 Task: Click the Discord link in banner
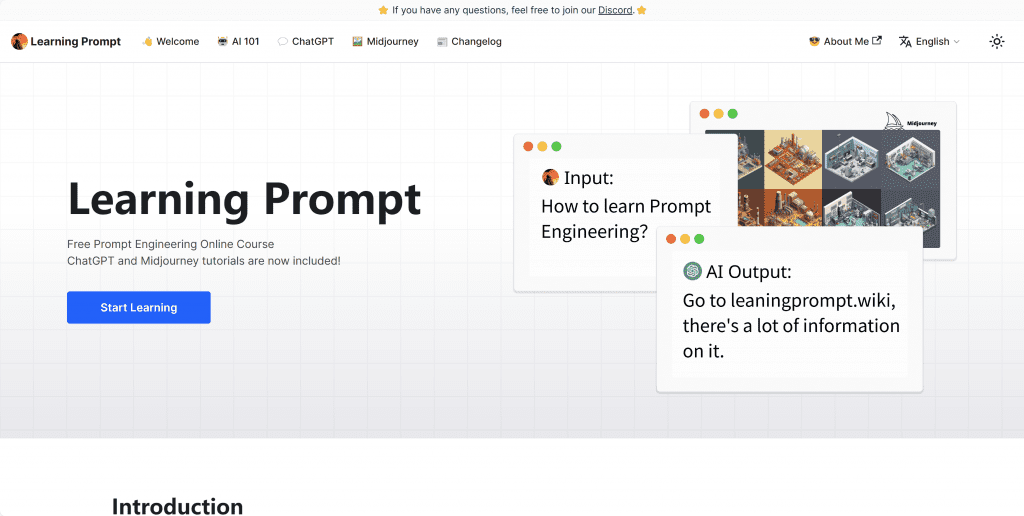615,10
